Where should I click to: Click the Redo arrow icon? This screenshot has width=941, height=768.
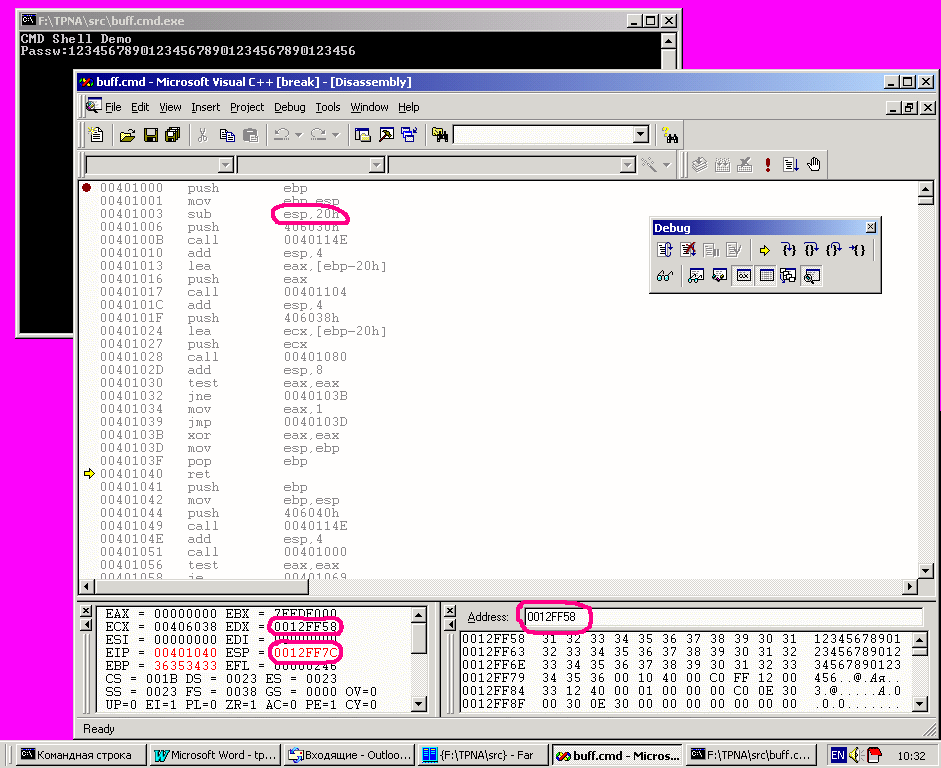click(x=318, y=135)
